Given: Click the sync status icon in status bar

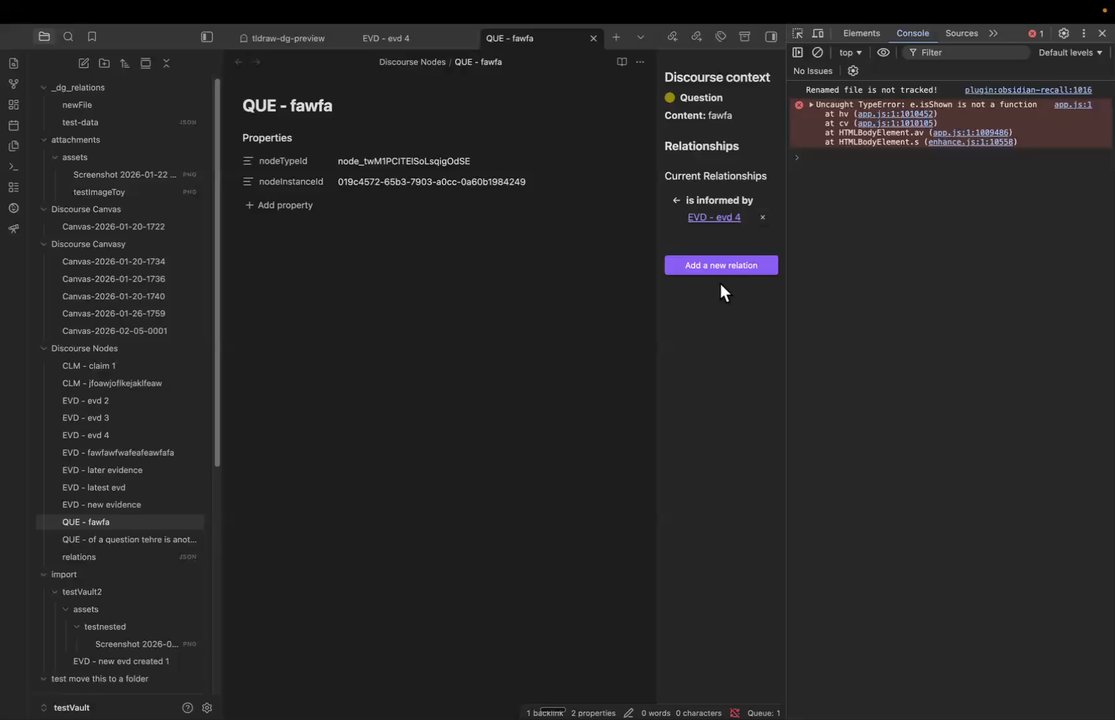Looking at the screenshot, I should [x=735, y=713].
